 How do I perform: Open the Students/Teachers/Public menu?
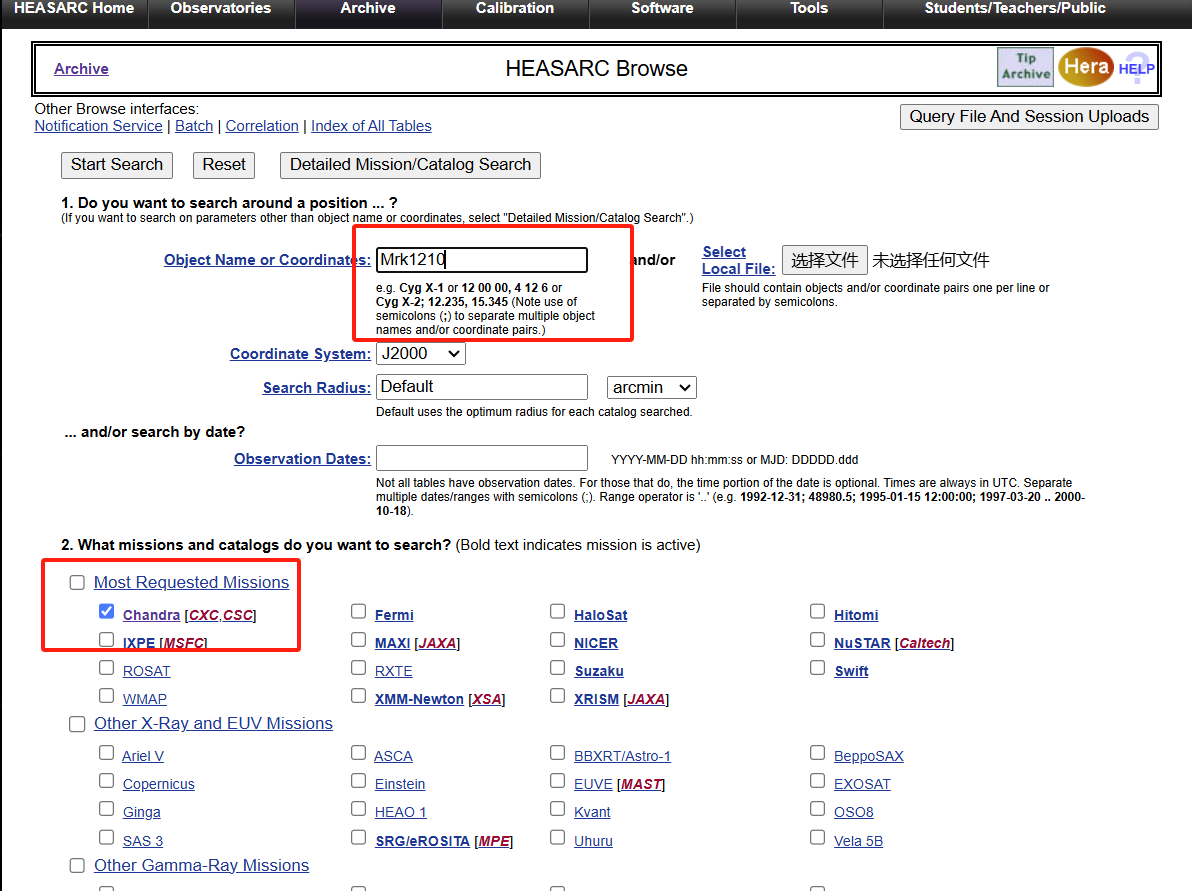click(1015, 8)
